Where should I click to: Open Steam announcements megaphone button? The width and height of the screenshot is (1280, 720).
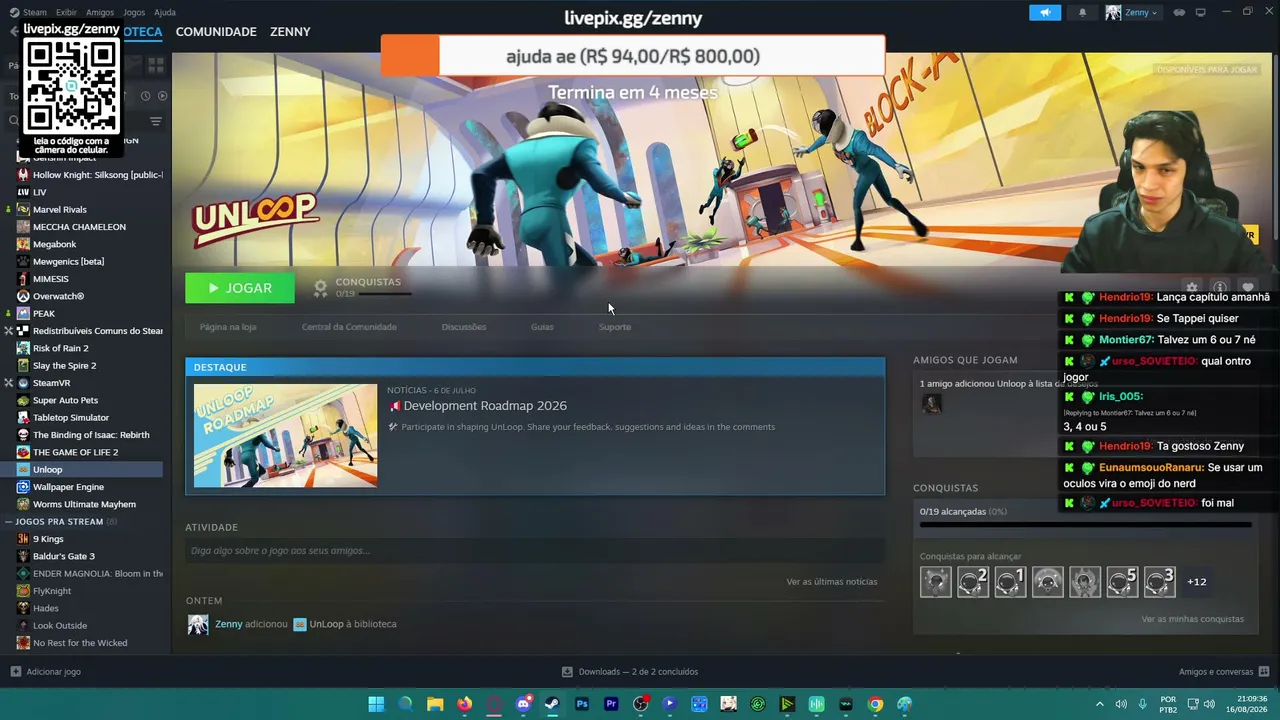pos(1045,13)
